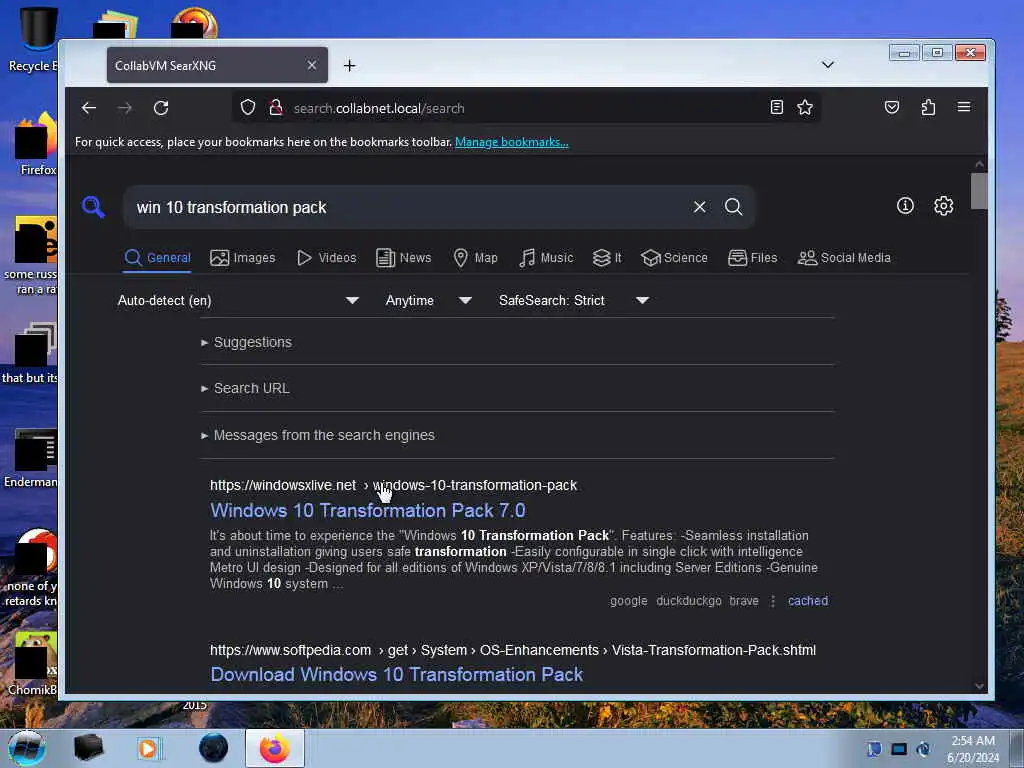
Task: Open a new tab with plus button
Action: point(349,65)
